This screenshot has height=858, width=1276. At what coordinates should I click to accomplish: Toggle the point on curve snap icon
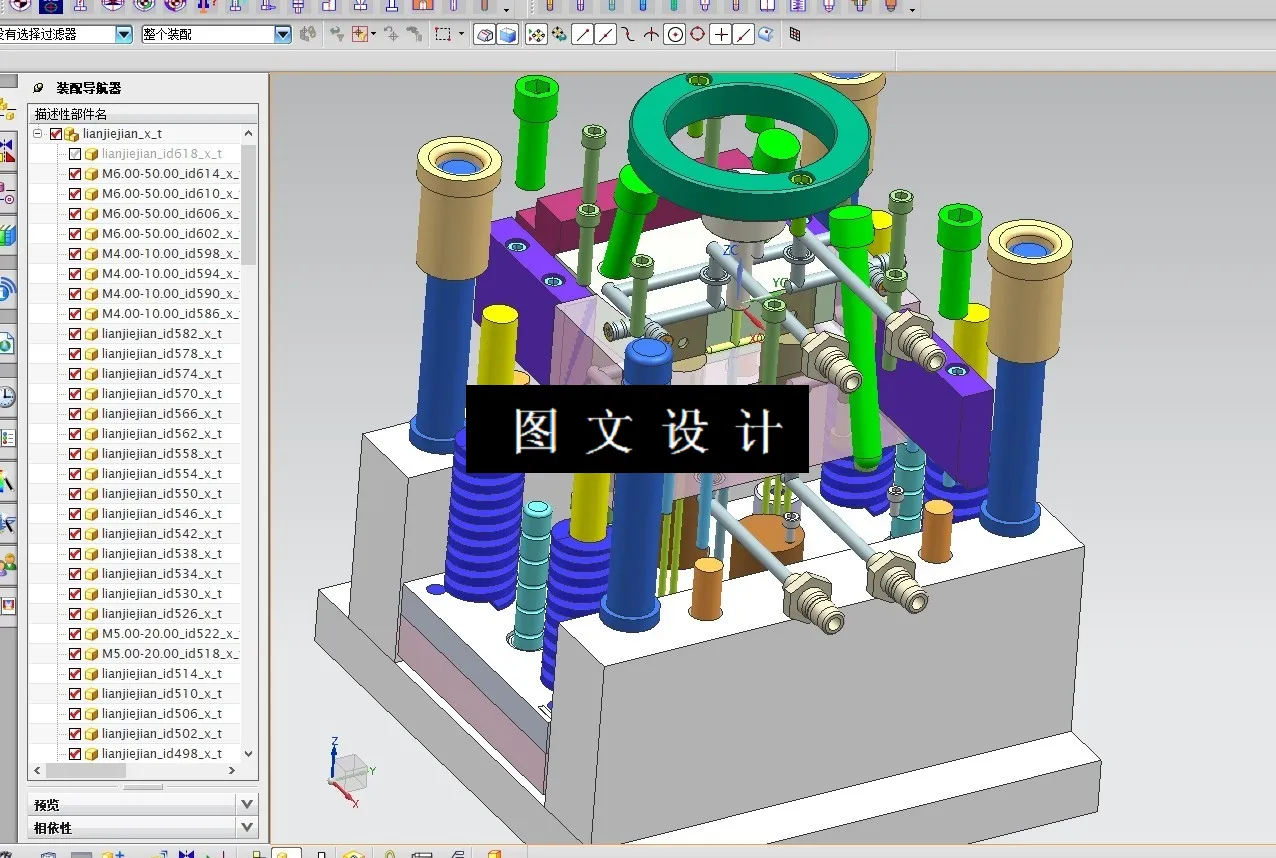pos(744,35)
